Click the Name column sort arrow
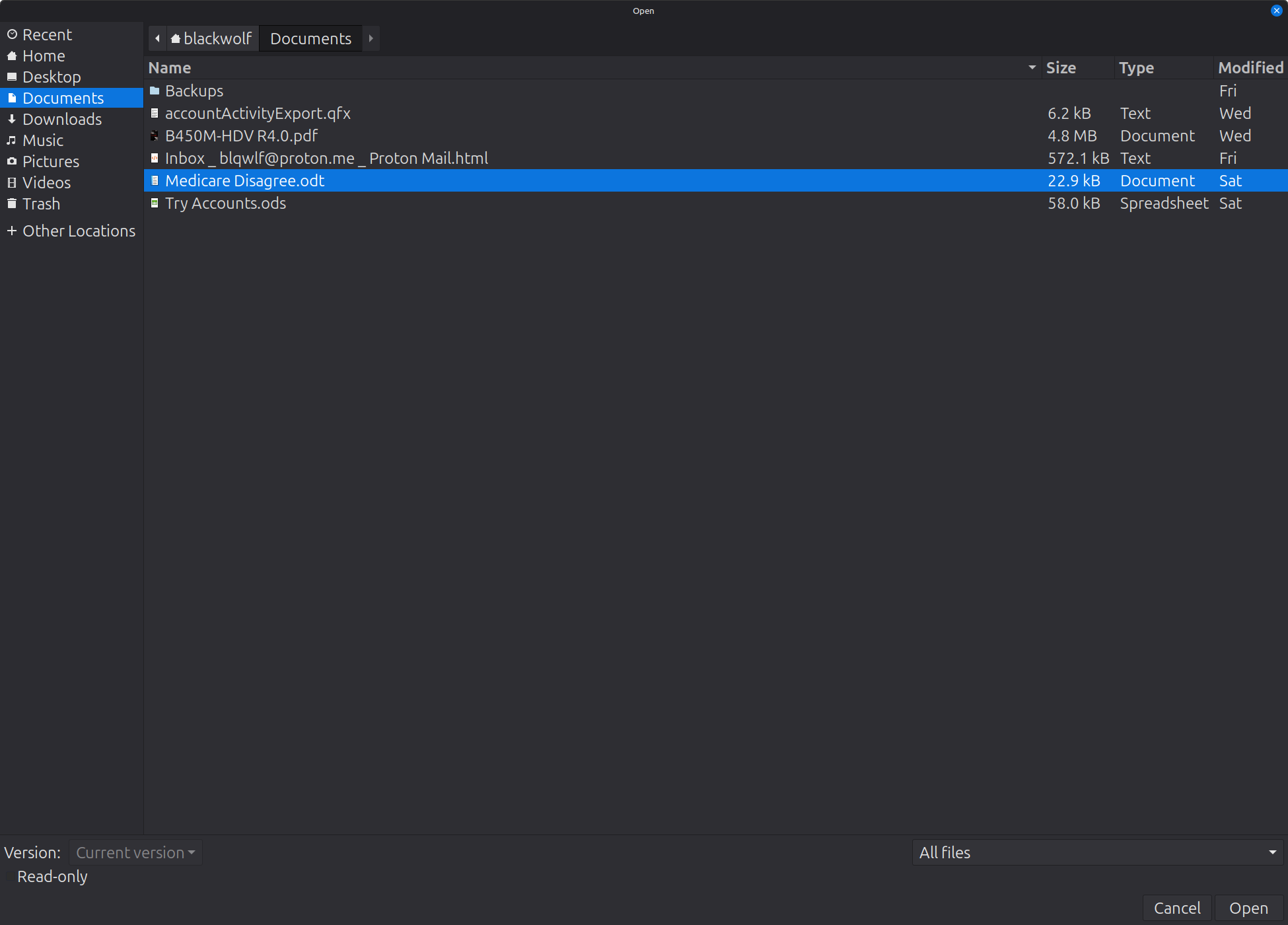This screenshot has height=925, width=1288. pos(1032,67)
